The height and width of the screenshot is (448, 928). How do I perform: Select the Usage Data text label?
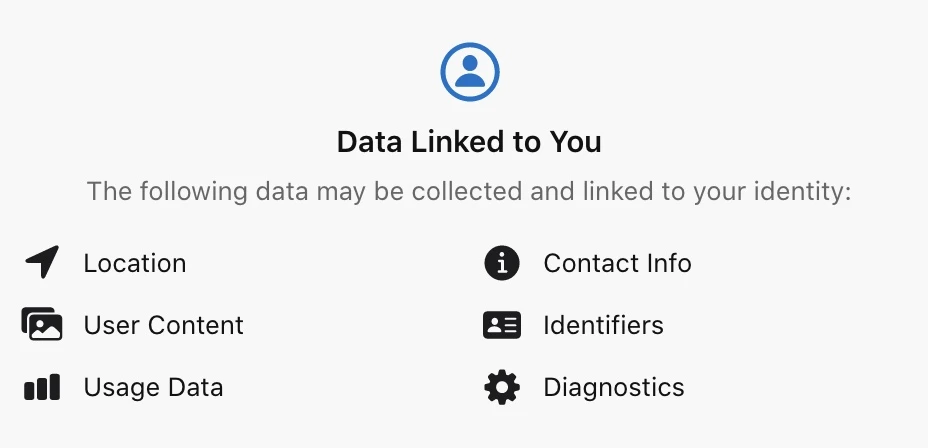(x=153, y=387)
